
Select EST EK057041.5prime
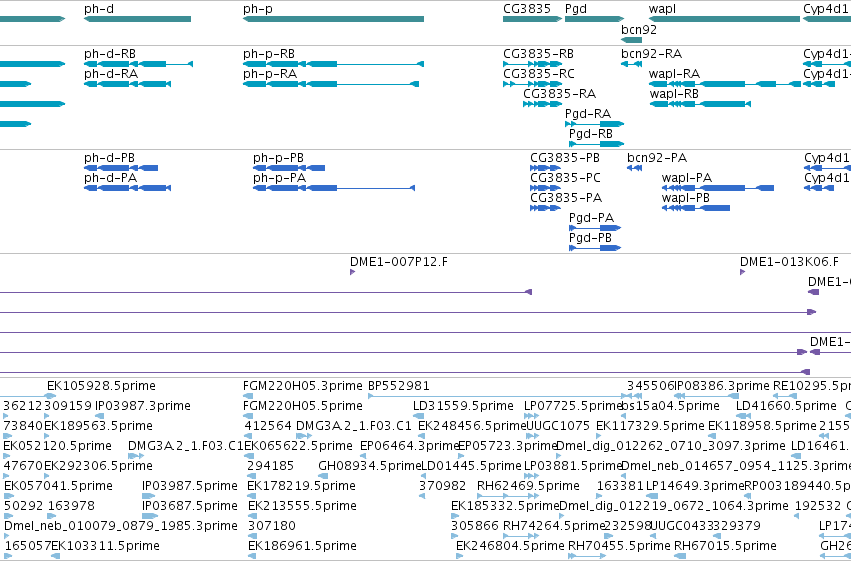coord(58,486)
